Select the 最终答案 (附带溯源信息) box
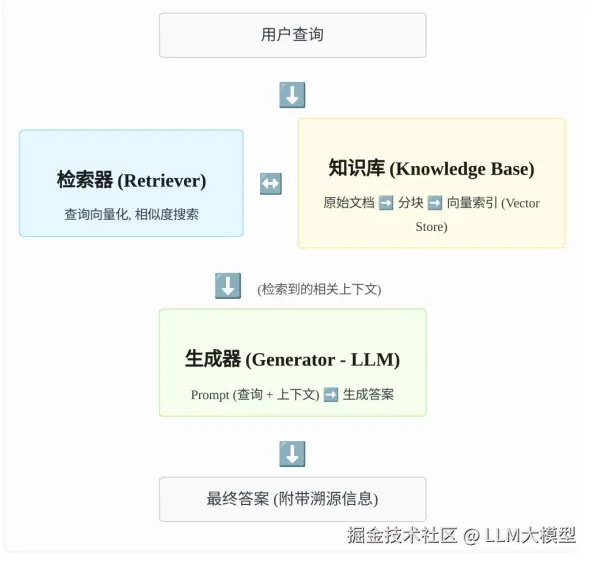 (x=293, y=499)
